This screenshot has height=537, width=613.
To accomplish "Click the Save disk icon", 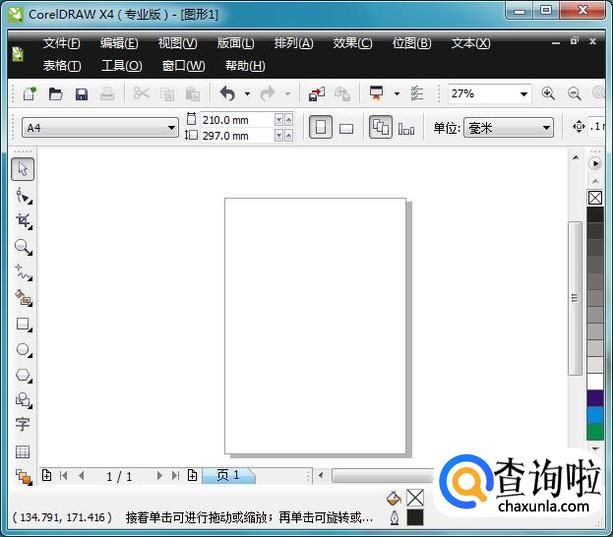I will tap(81, 94).
